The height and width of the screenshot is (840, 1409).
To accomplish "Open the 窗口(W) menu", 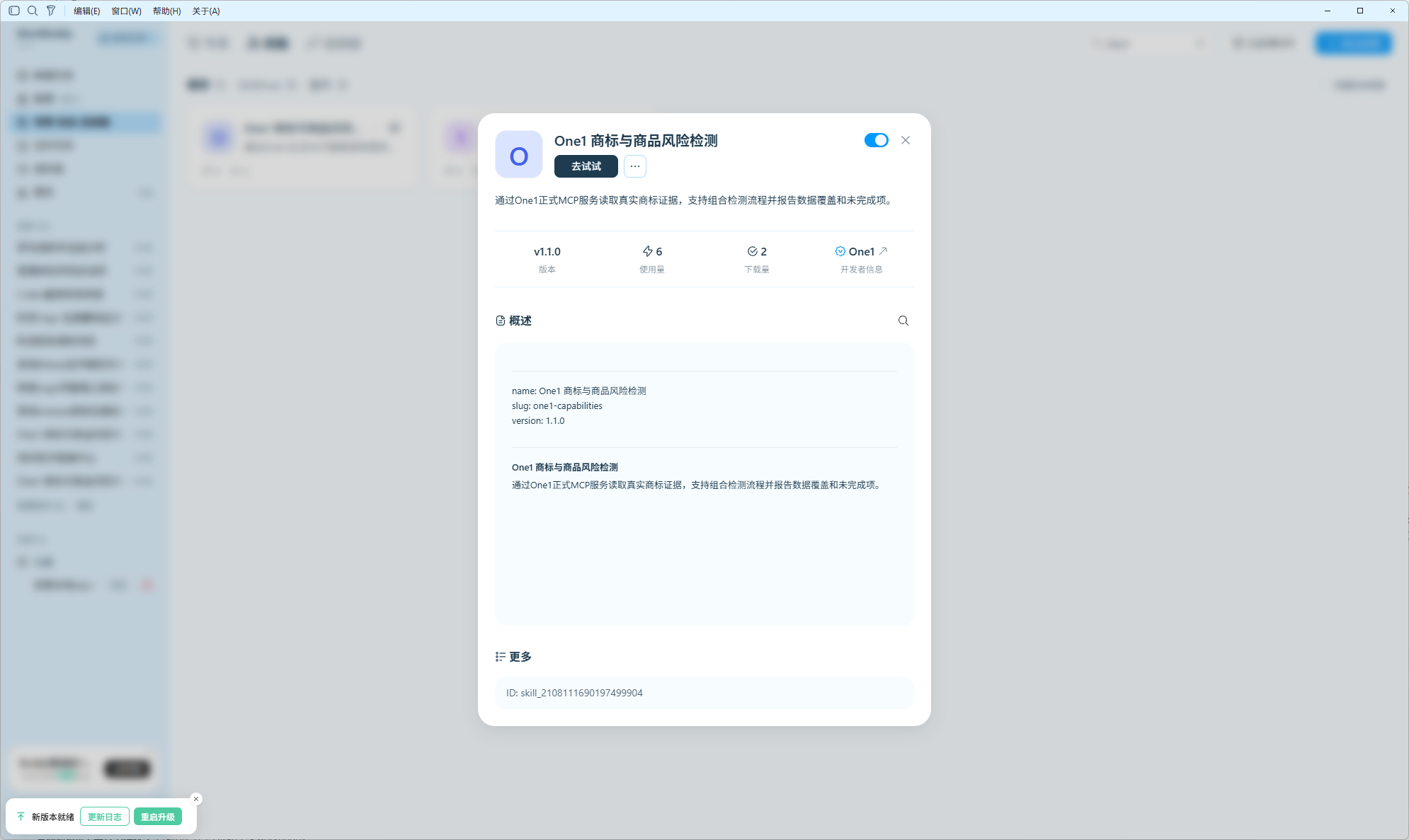I will click(x=127, y=11).
